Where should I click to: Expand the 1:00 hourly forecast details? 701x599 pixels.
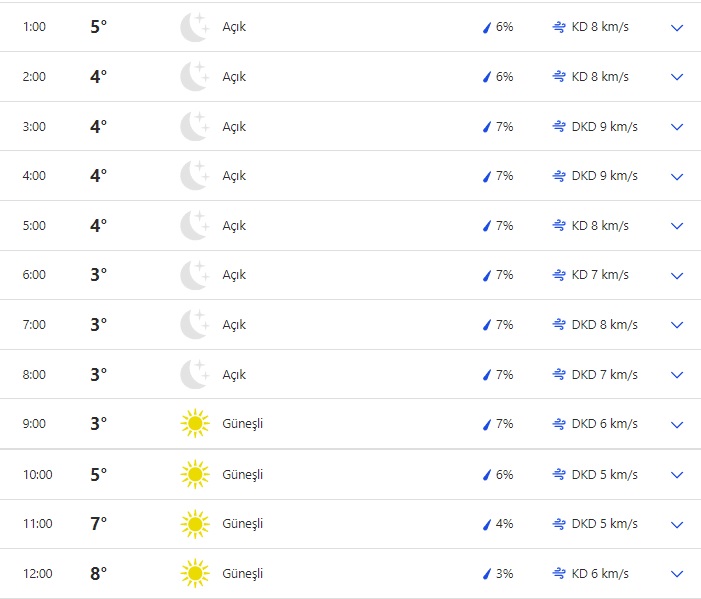677,28
